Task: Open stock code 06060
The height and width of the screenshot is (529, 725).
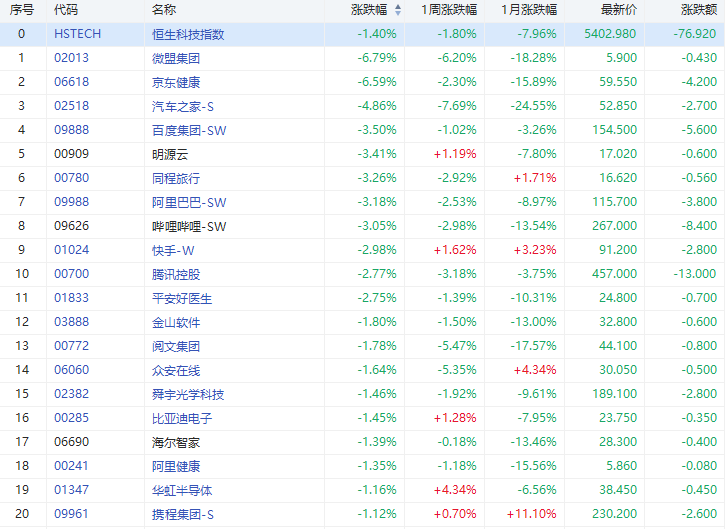Action: pyautogui.click(x=71, y=370)
